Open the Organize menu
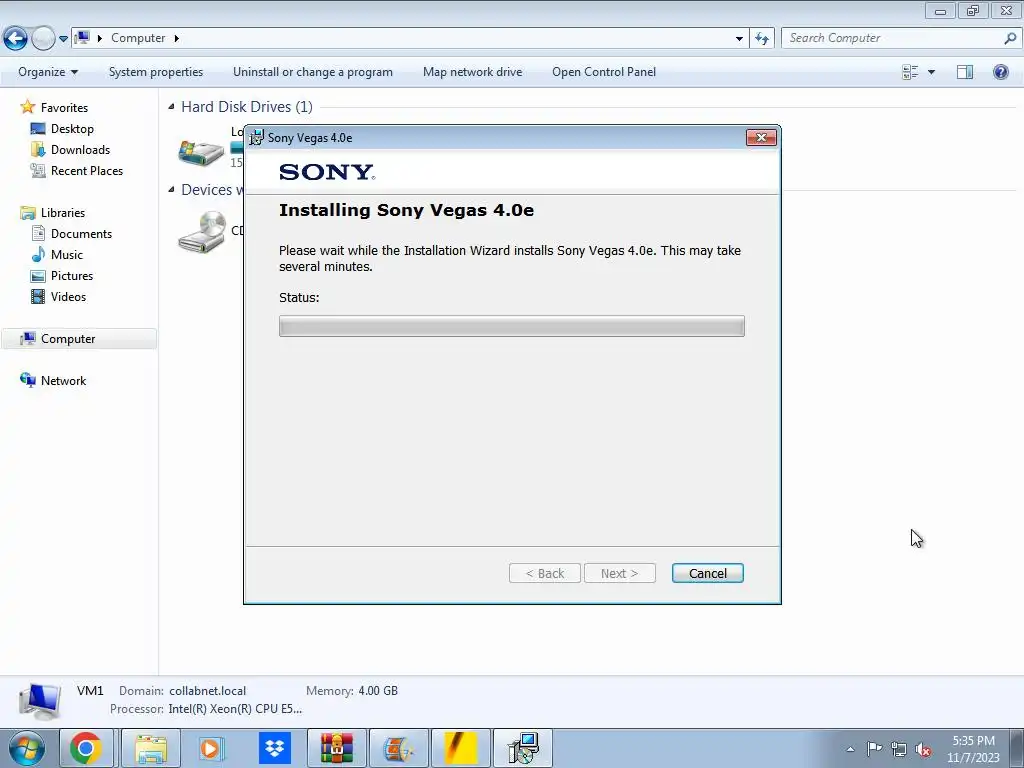Image resolution: width=1024 pixels, height=768 pixels. pyautogui.click(x=48, y=72)
